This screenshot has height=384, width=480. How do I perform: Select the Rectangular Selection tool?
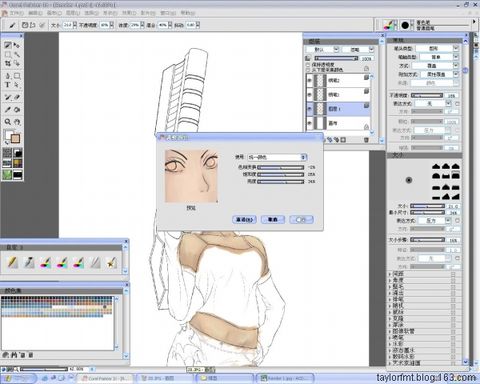(x=8, y=54)
